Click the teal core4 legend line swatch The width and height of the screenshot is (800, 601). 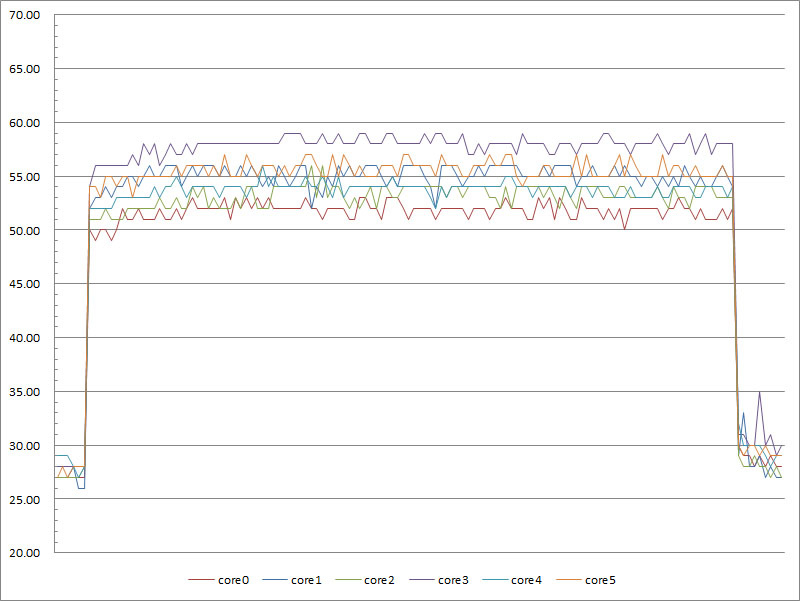[494, 580]
